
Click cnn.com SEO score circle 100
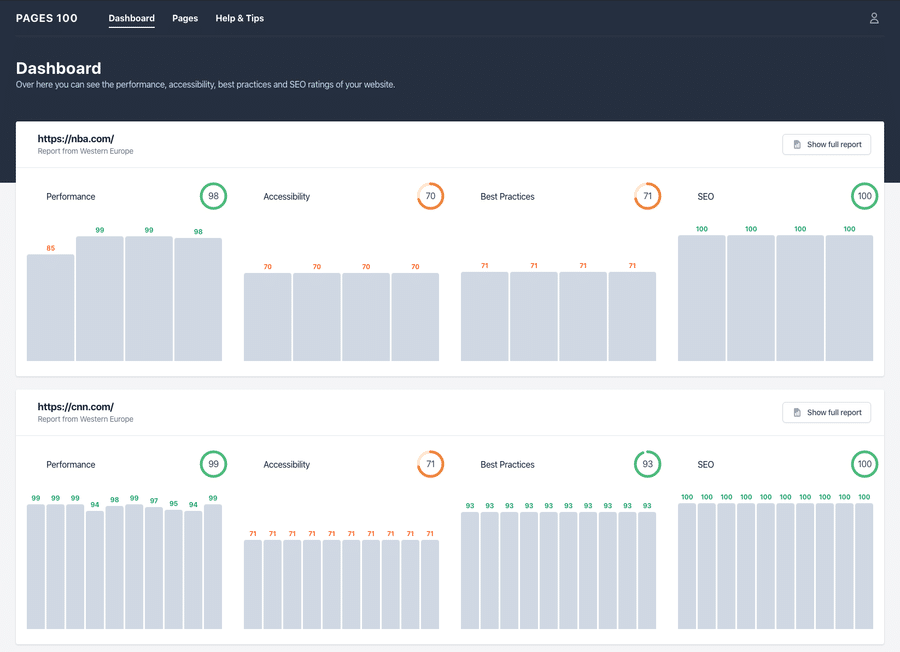click(864, 464)
